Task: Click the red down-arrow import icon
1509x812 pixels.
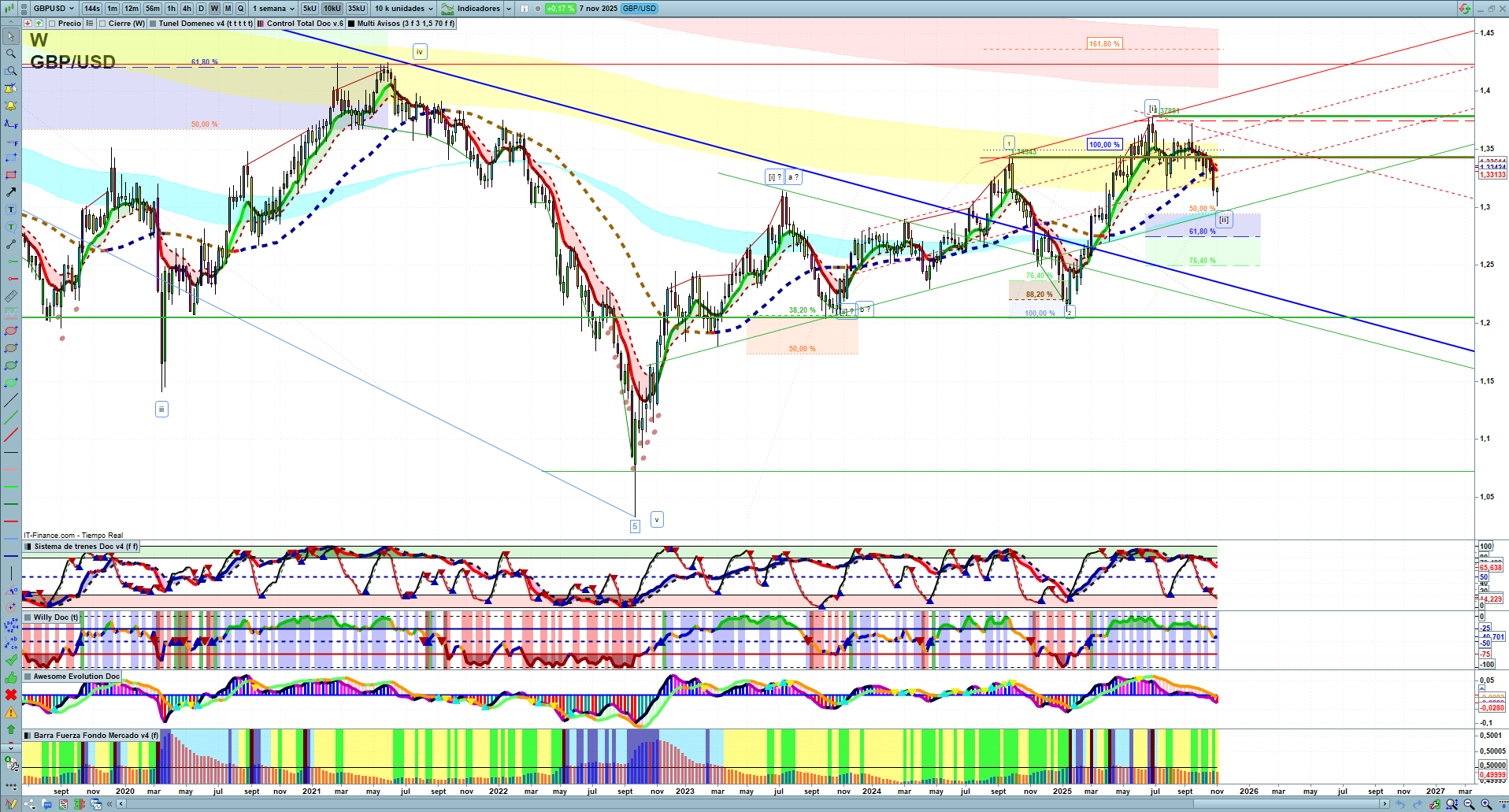Action: click(x=28, y=24)
